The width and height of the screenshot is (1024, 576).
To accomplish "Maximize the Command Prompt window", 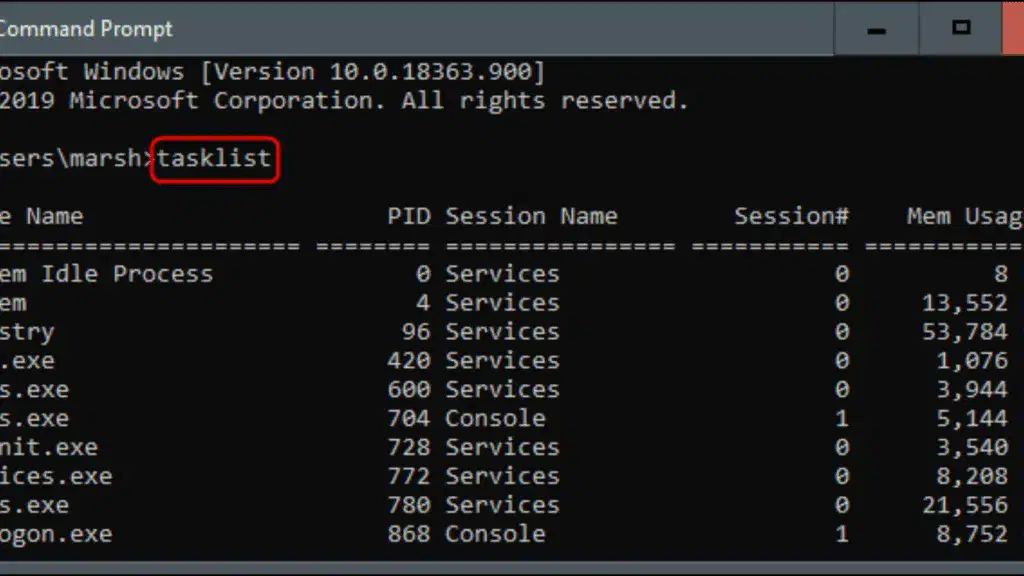I will point(961,29).
